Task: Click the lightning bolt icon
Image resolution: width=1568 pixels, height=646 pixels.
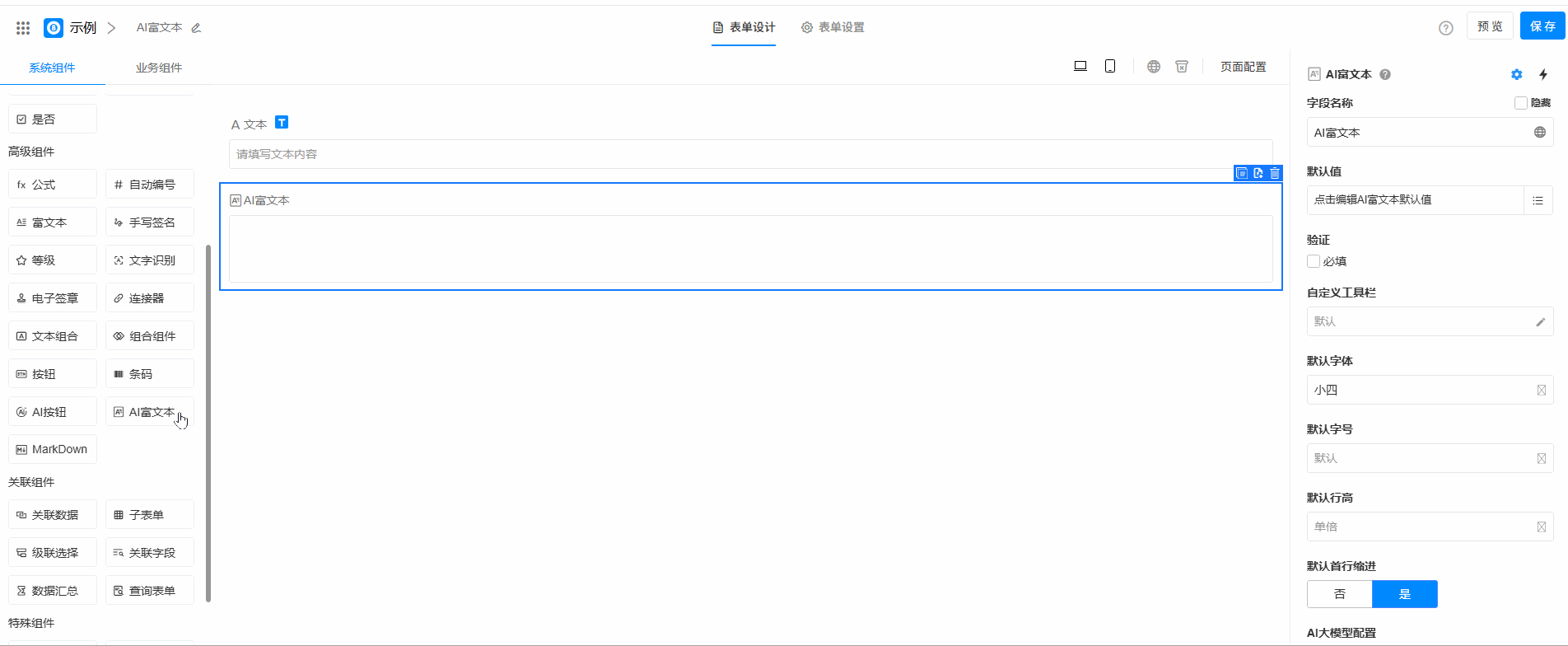Action: pos(1543,74)
